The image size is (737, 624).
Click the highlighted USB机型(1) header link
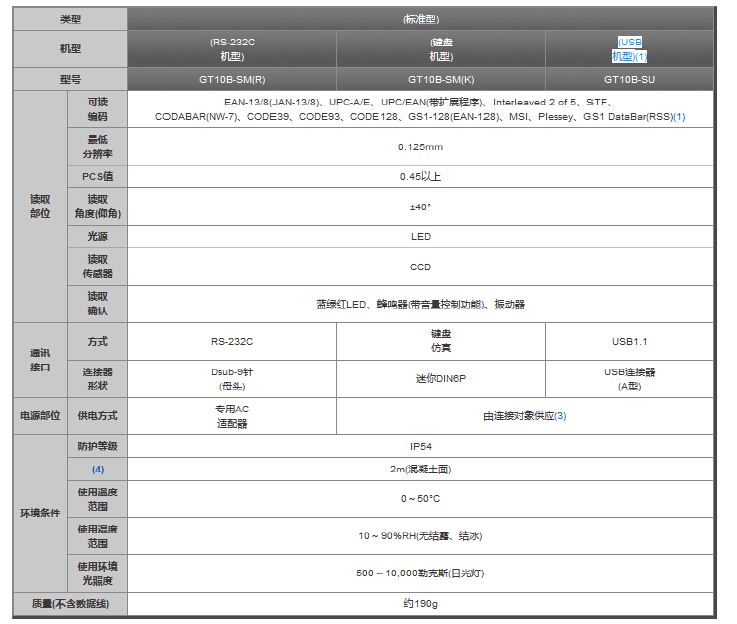pos(629,49)
